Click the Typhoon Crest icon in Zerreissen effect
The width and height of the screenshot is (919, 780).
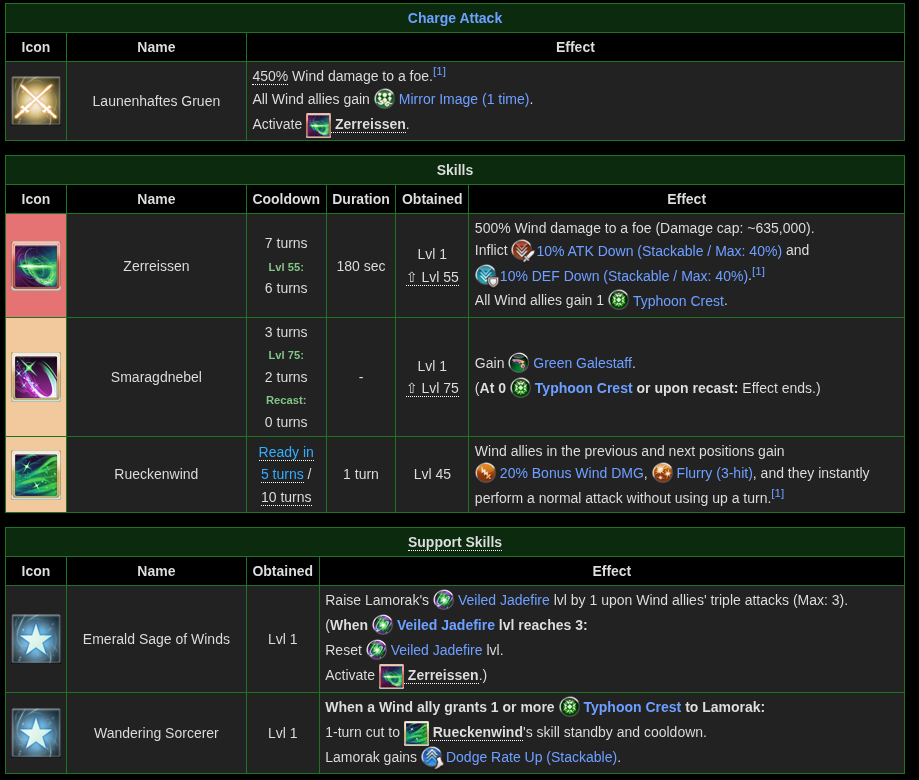618,300
